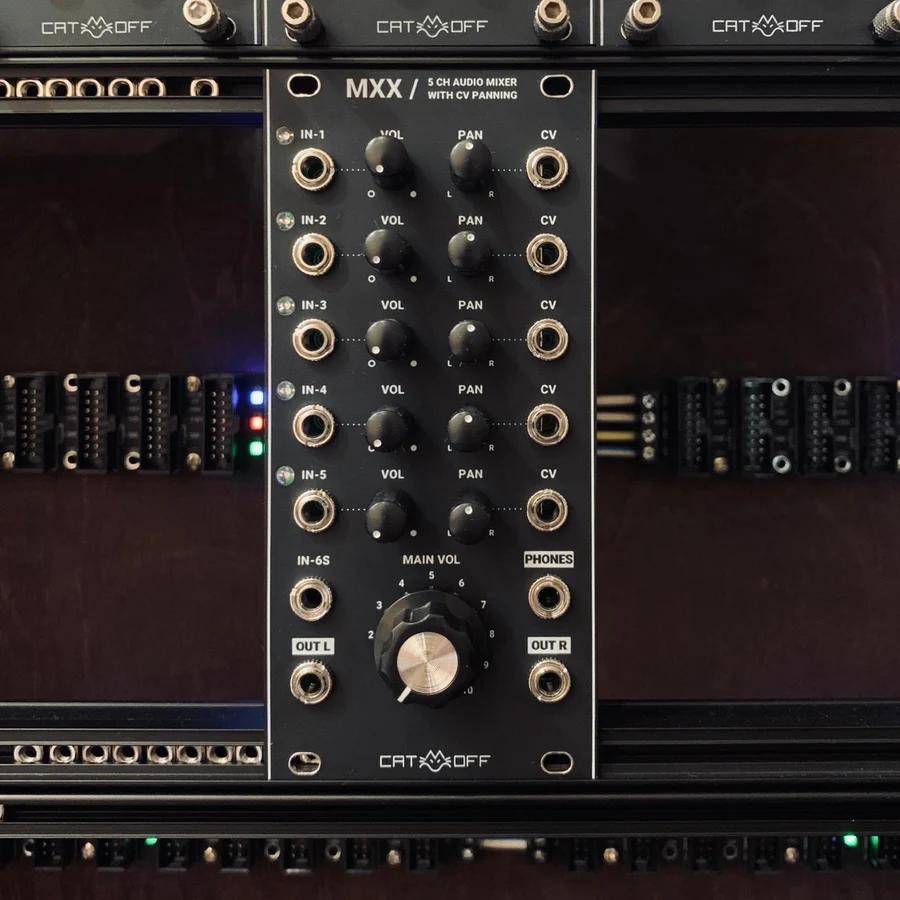Click the large MAIN VOL knob
The width and height of the screenshot is (900, 900).
428,649
